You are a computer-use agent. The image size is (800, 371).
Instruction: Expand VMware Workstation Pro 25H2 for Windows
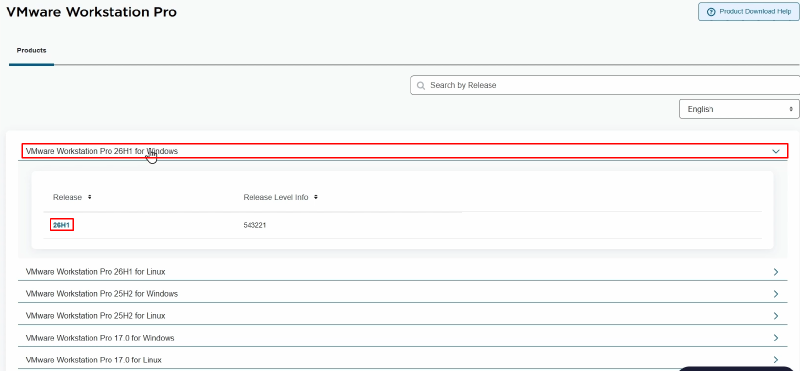(x=403, y=294)
